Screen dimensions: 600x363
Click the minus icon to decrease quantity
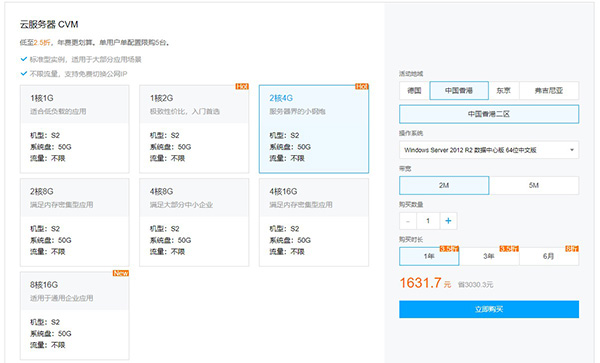pos(408,221)
